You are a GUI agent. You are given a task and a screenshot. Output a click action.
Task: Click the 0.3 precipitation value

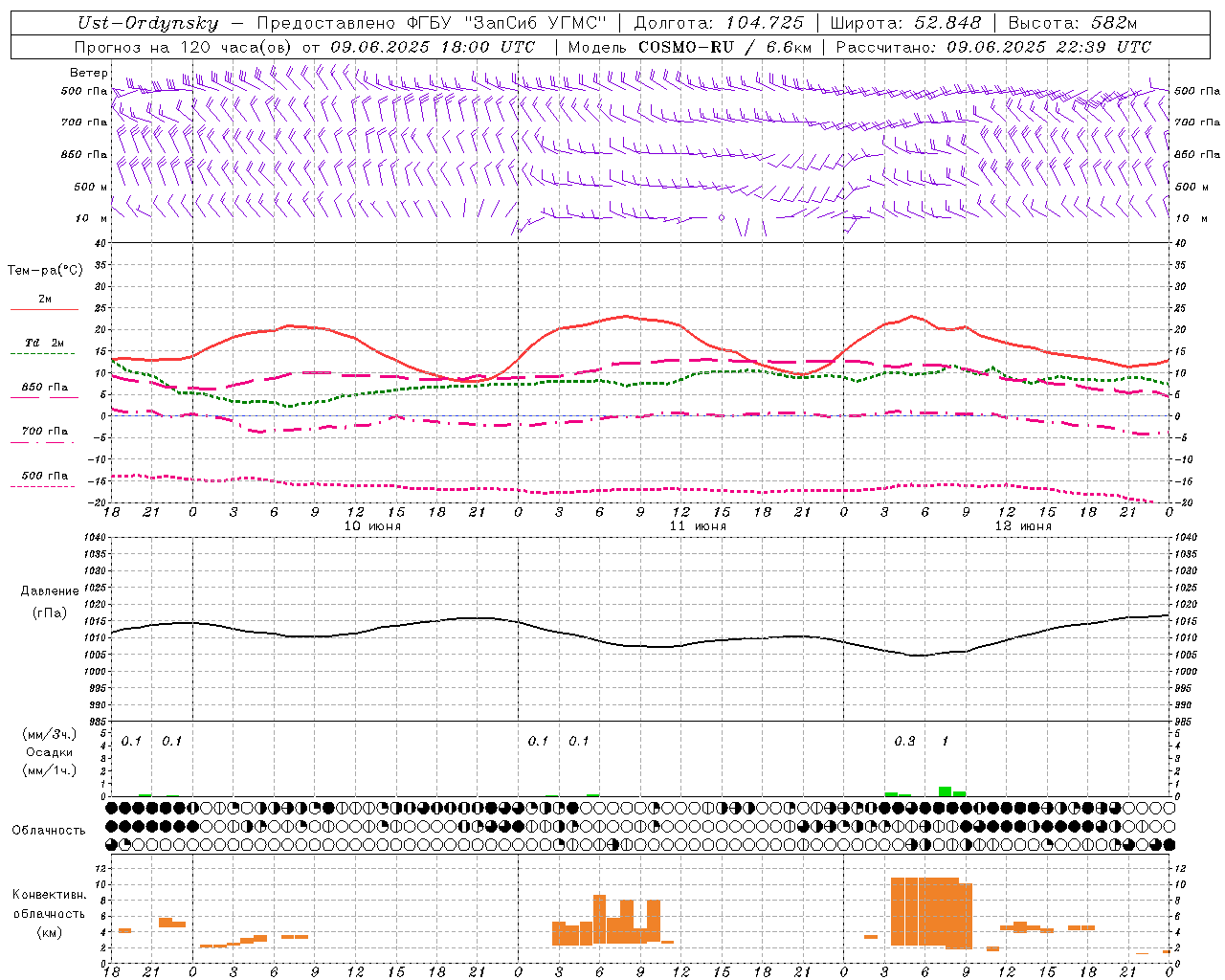point(904,742)
